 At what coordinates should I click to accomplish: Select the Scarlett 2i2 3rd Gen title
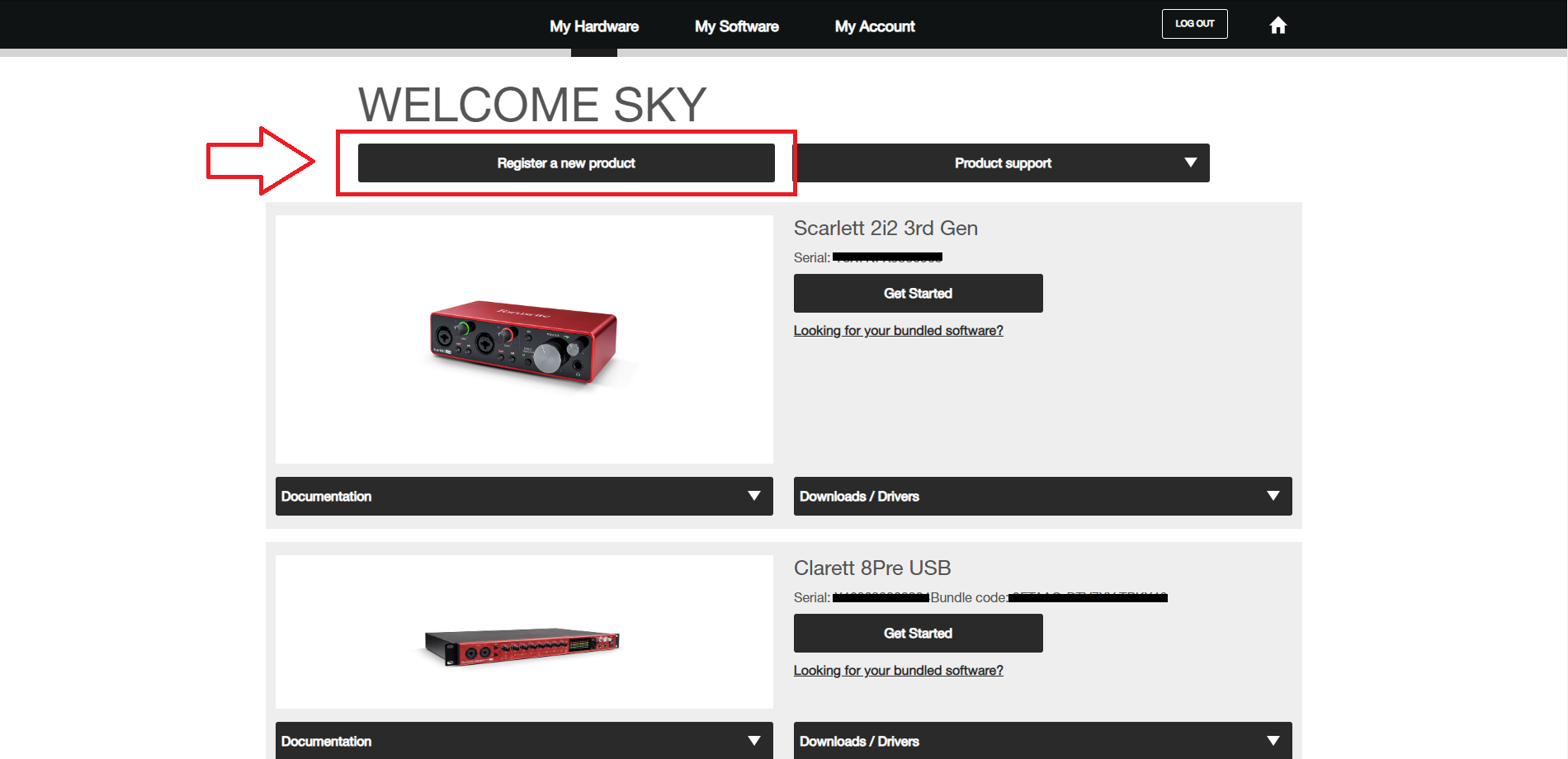click(x=886, y=229)
